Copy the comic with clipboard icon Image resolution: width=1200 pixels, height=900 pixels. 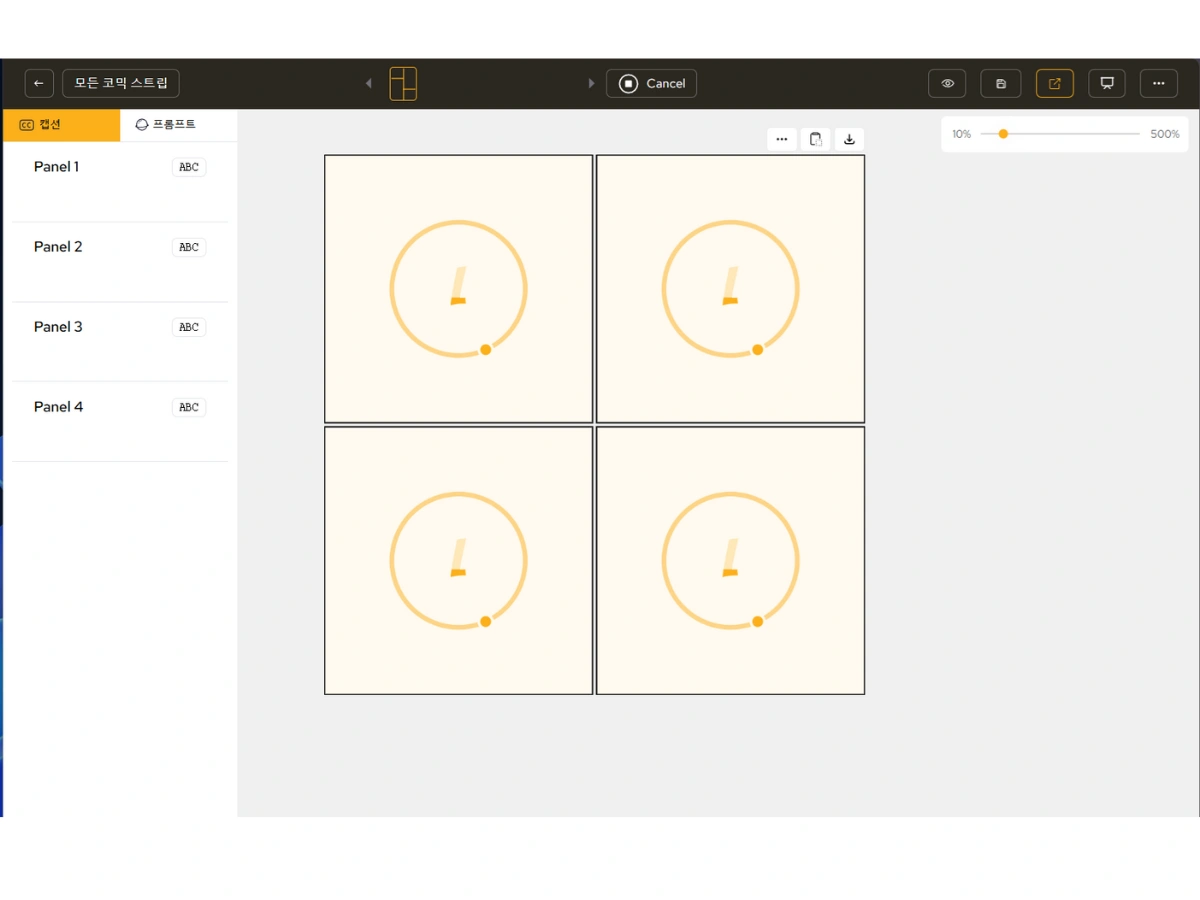pyautogui.click(x=816, y=139)
